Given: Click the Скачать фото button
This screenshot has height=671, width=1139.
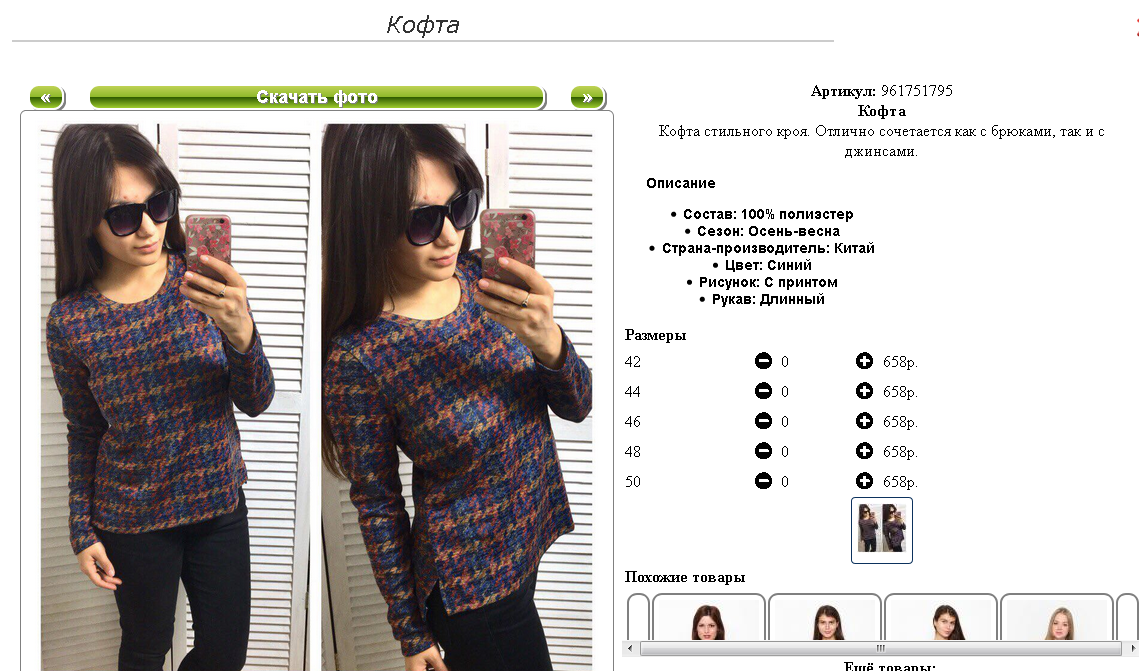Looking at the screenshot, I should click(x=317, y=97).
